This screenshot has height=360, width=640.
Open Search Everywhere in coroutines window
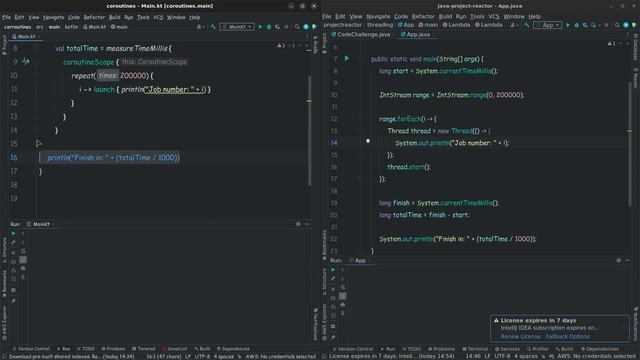point(297,27)
